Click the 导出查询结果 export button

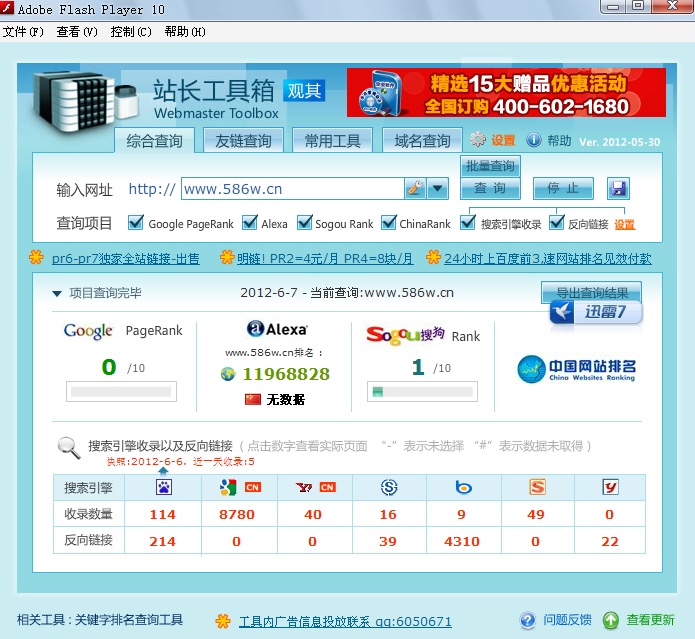[x=591, y=292]
